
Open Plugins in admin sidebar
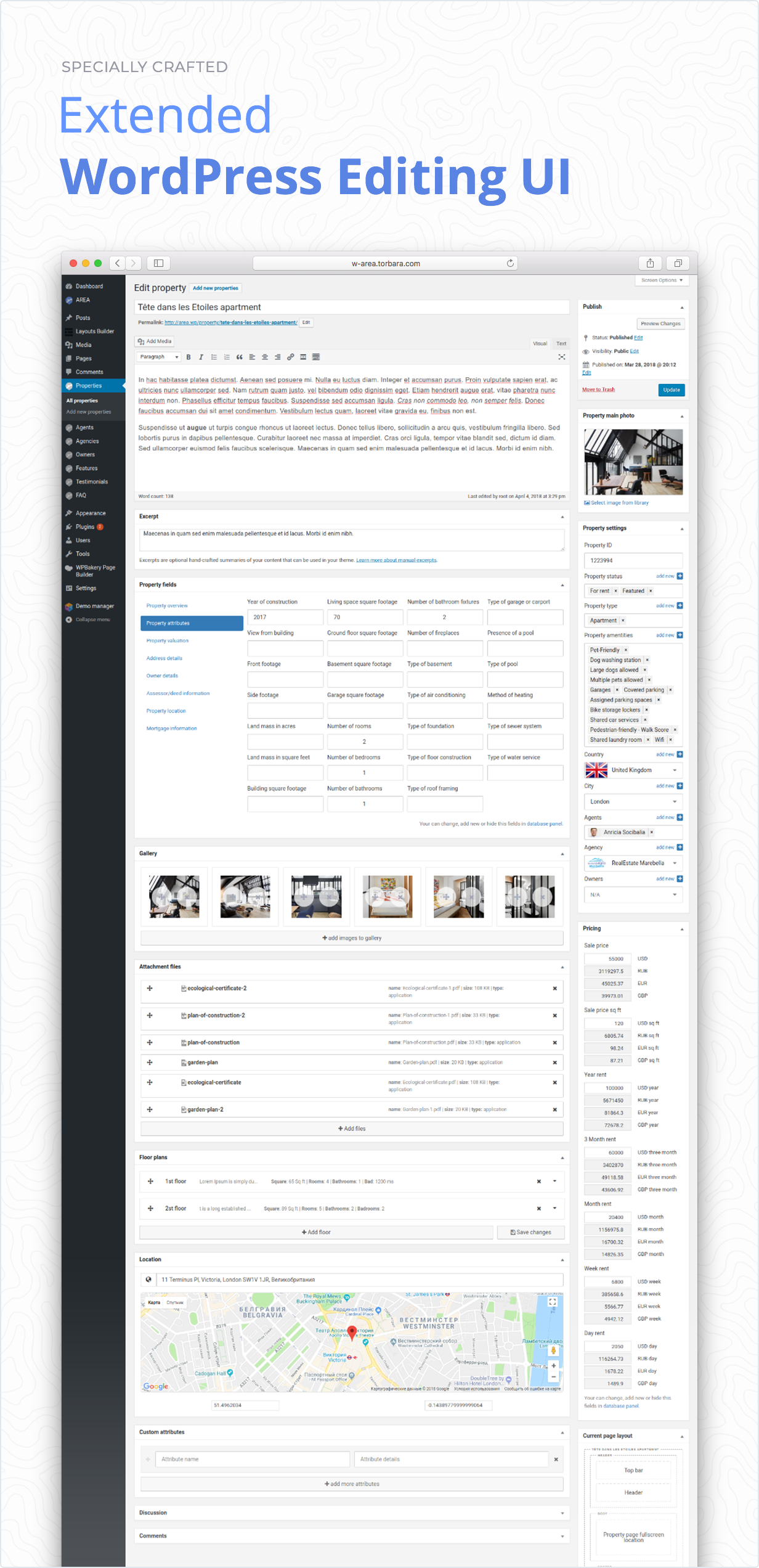[85, 527]
